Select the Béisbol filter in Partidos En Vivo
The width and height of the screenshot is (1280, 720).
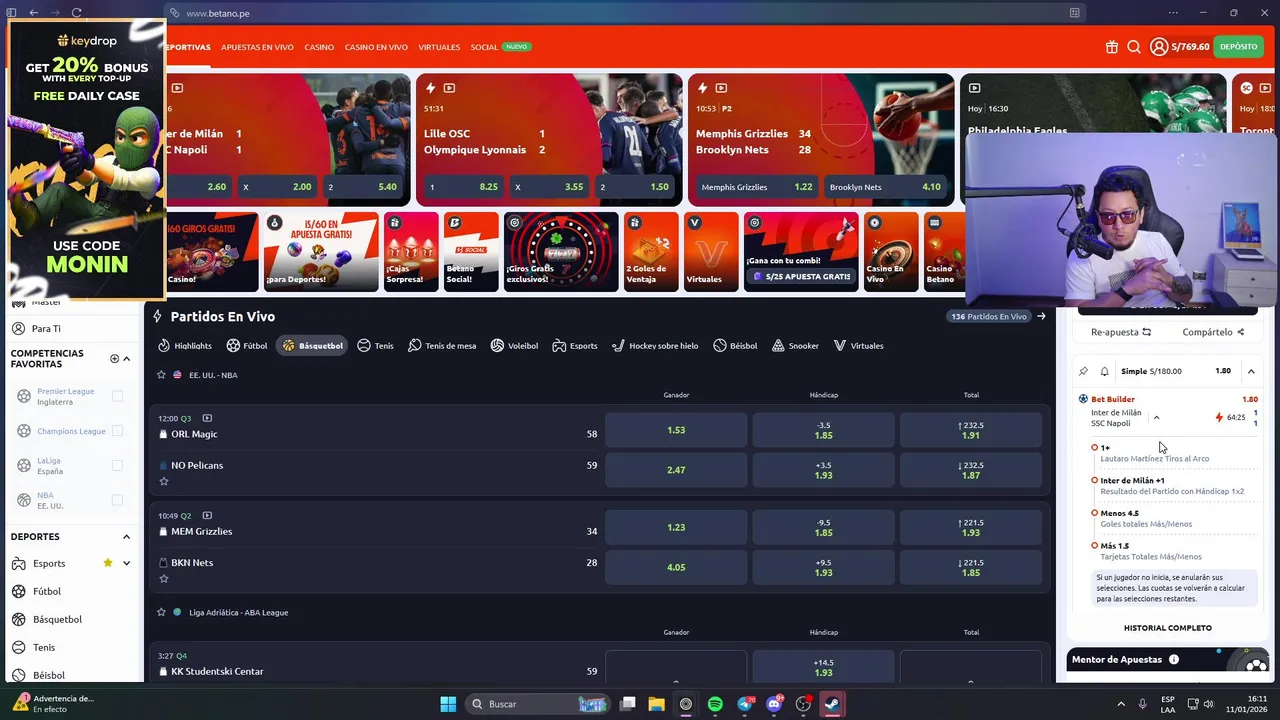point(735,346)
